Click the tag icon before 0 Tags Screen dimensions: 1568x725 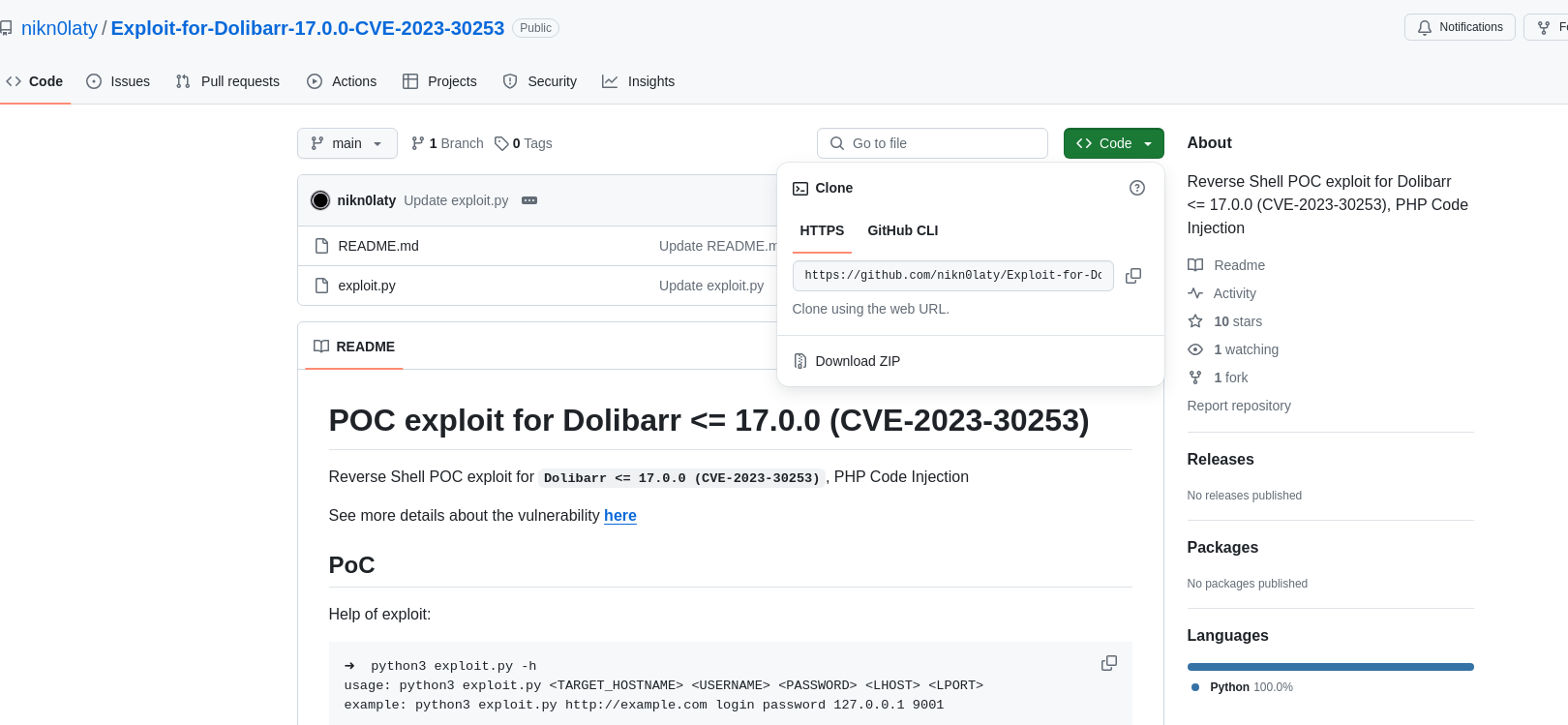click(x=501, y=143)
